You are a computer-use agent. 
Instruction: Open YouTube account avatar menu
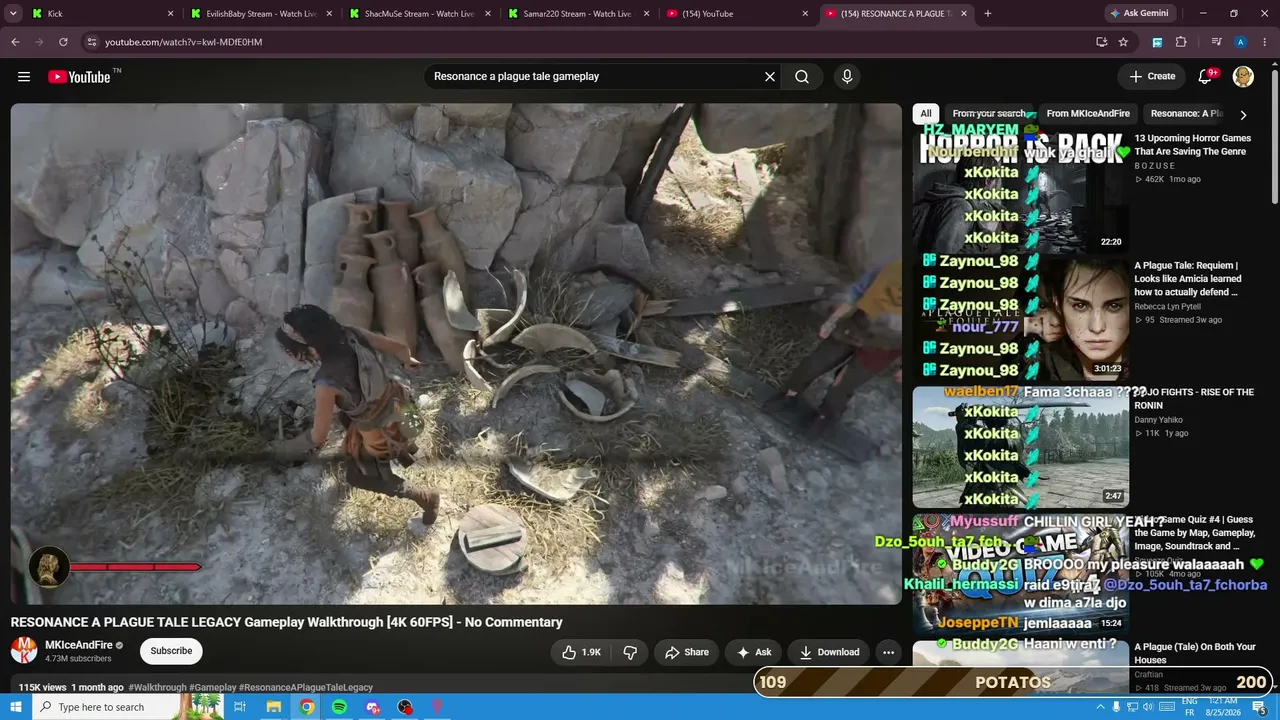click(x=1243, y=77)
